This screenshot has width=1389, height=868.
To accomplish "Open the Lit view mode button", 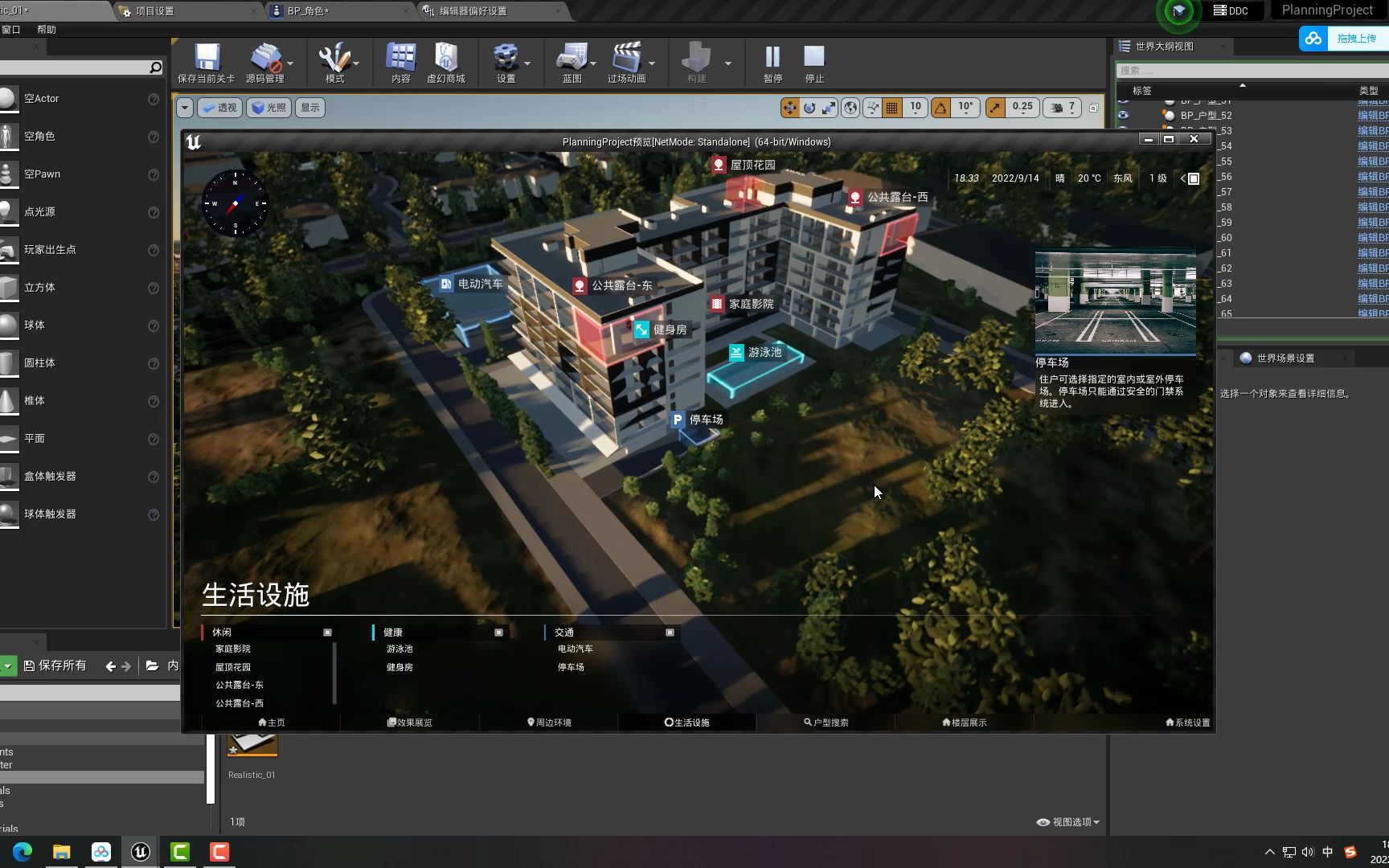I will 268,108.
